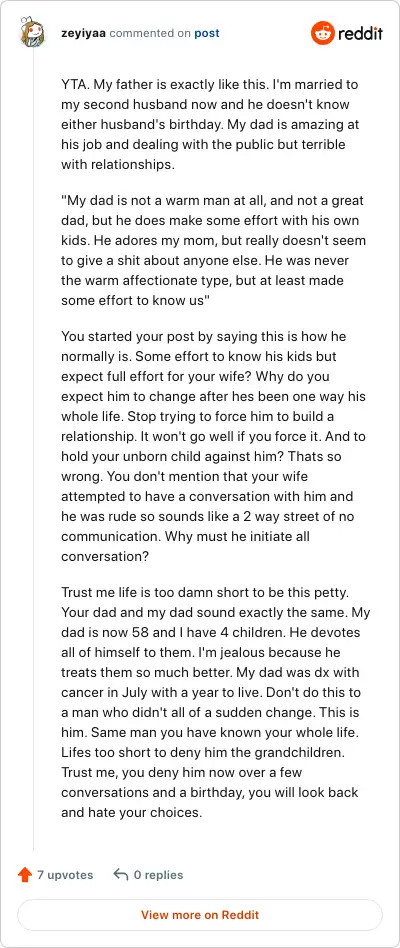Image resolution: width=400 pixels, height=948 pixels.
Task: Click the Reddit Snoo logo icon
Action: pyautogui.click(x=322, y=33)
